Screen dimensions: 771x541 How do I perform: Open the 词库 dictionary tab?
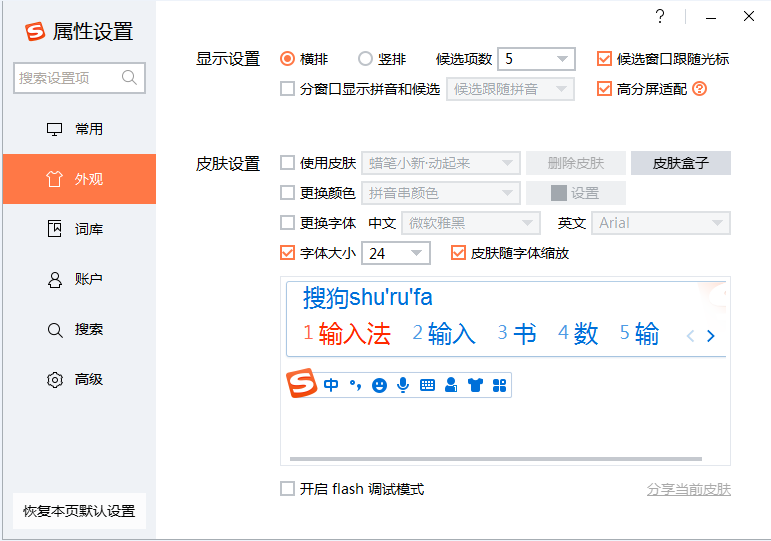click(79, 229)
